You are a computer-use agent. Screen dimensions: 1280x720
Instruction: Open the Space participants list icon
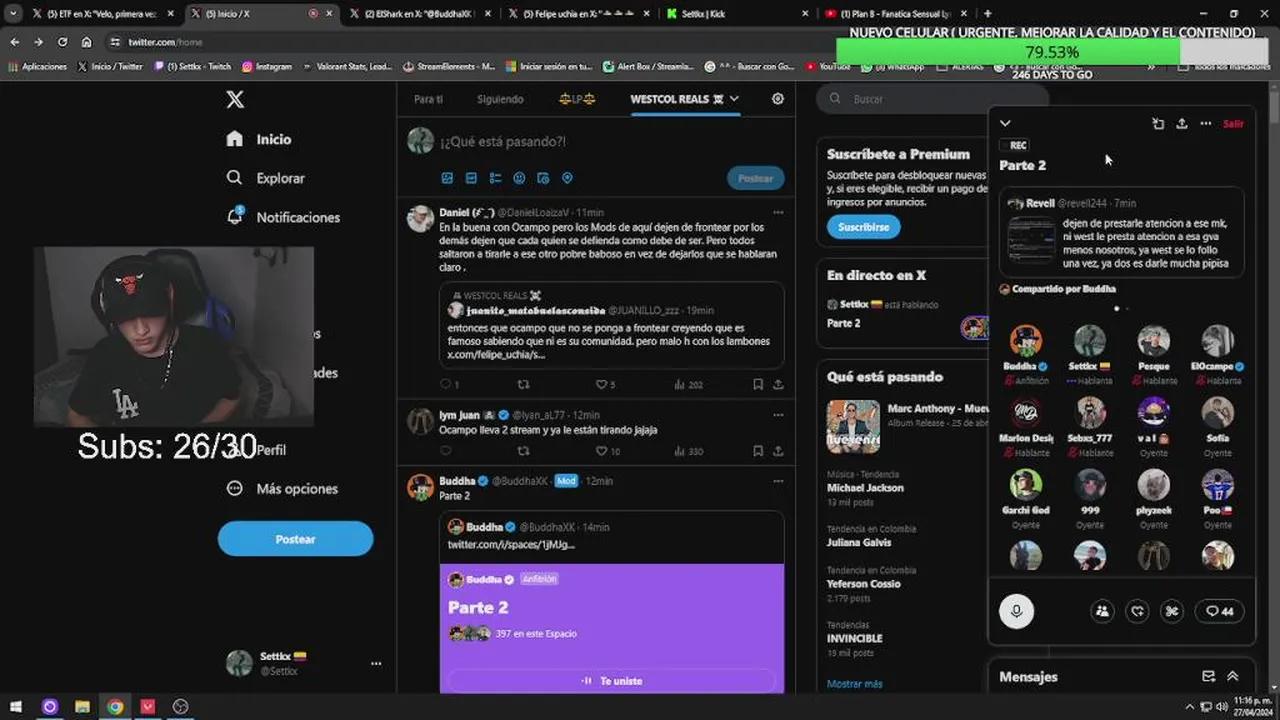point(1102,611)
